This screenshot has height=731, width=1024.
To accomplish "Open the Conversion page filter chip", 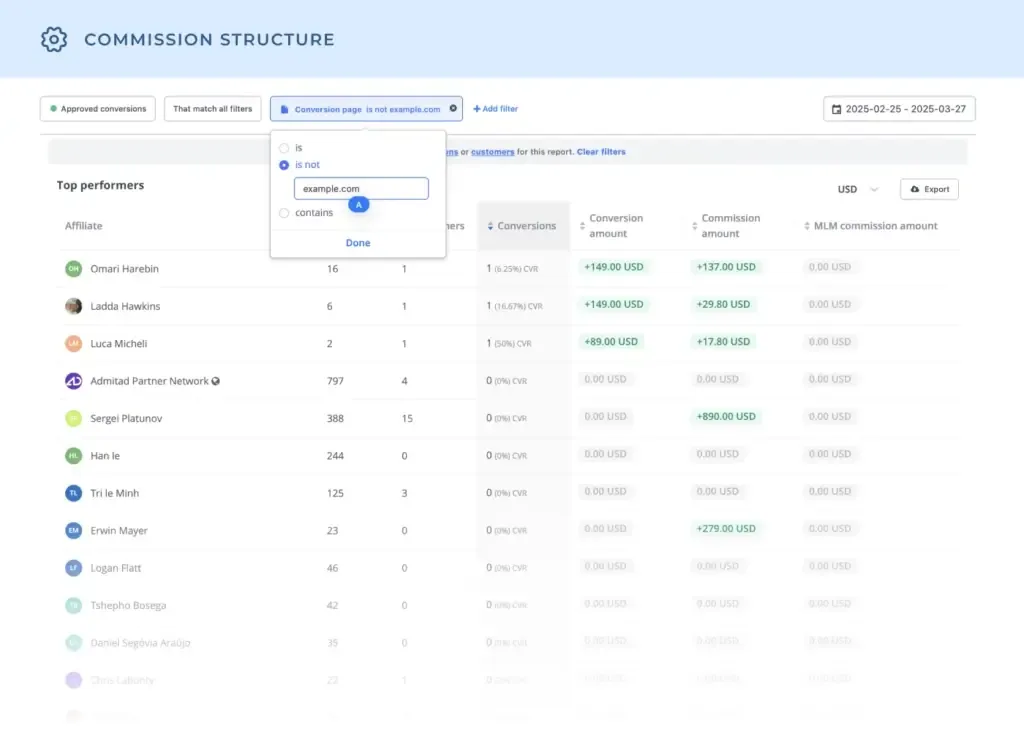I will (x=366, y=108).
